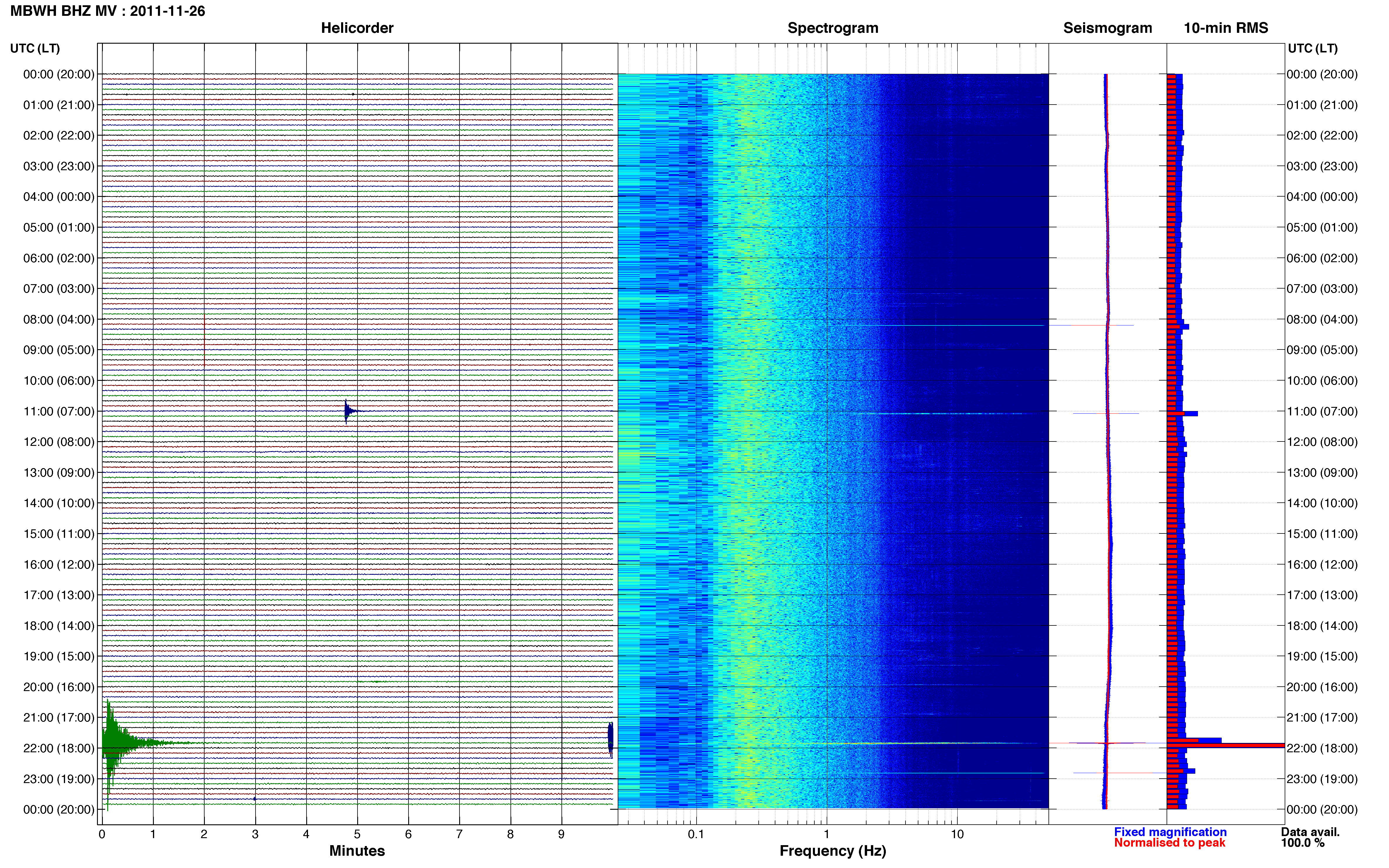Click the left time label '17:00 (13:00)'

(x=59, y=595)
